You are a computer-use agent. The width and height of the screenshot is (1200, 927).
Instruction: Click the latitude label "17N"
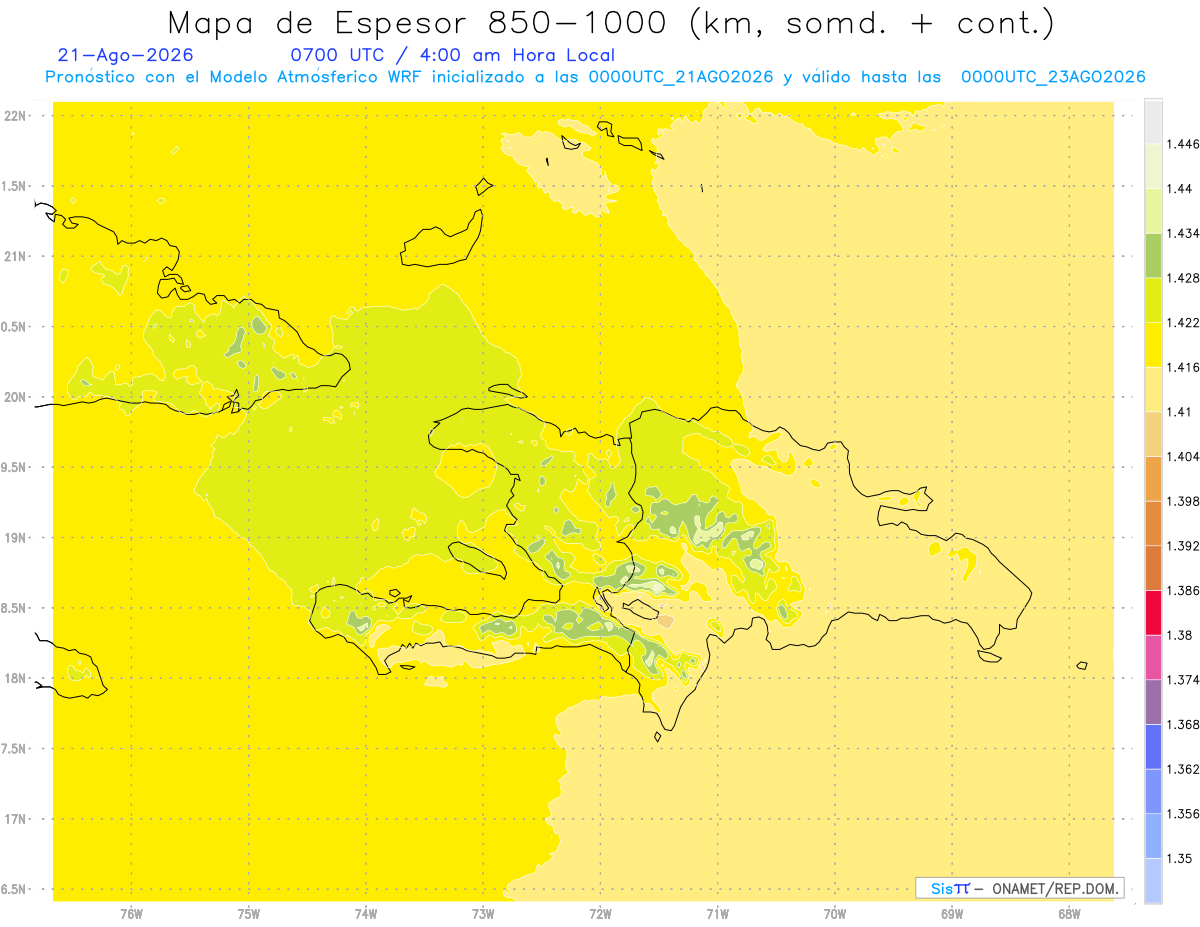coord(15,819)
